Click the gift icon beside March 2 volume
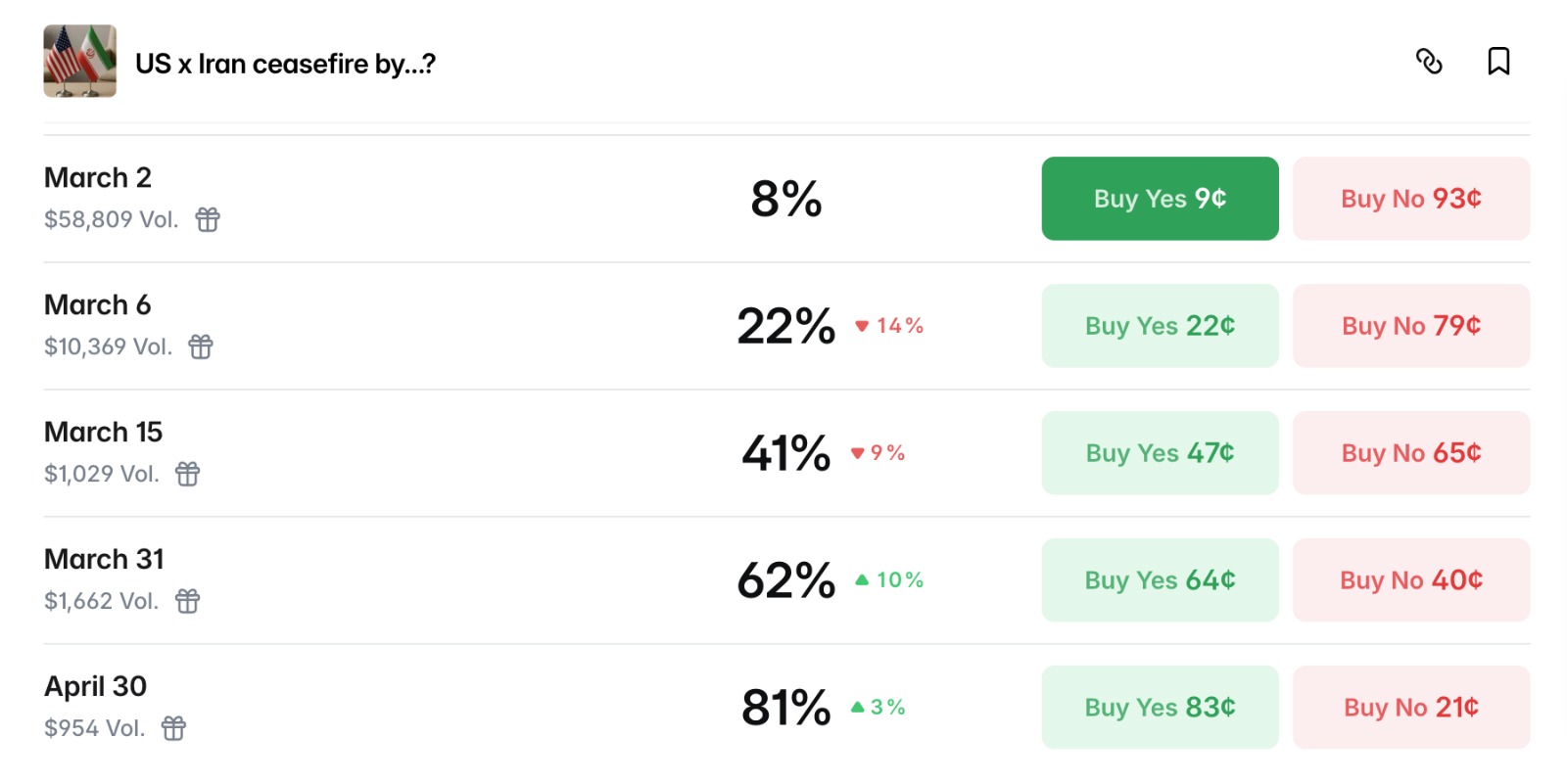 point(208,219)
